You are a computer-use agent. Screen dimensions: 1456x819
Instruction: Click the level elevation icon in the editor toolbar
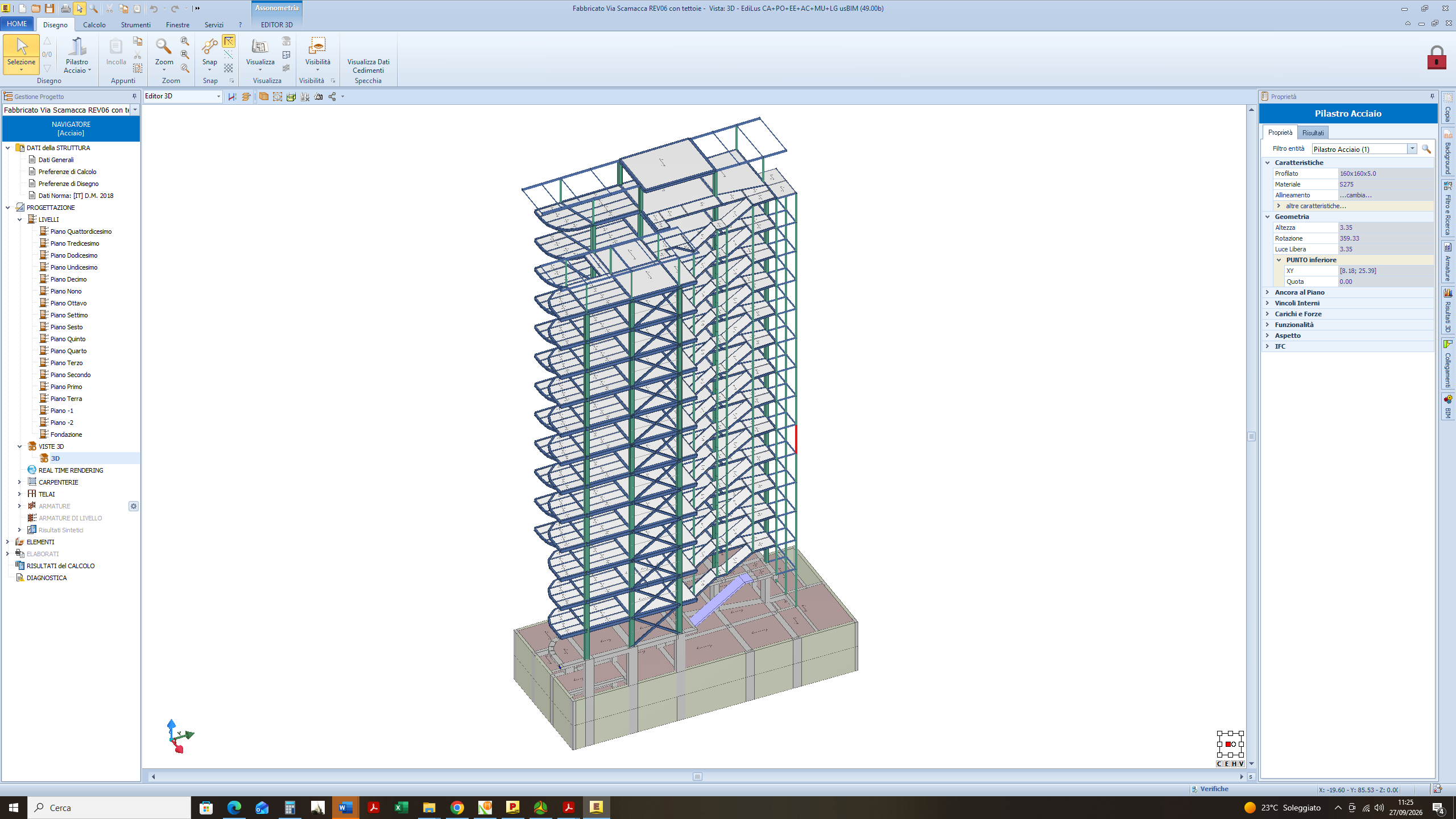tap(232, 97)
